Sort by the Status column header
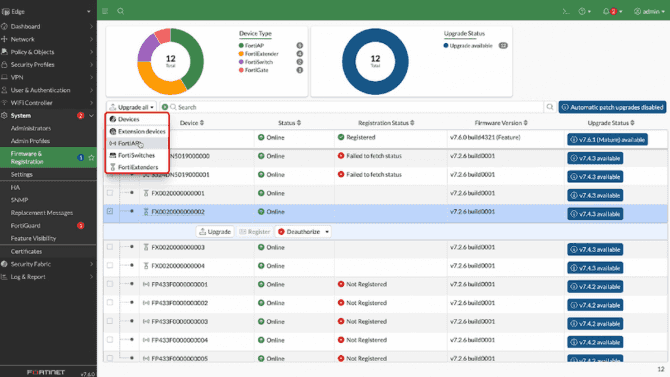 point(290,123)
